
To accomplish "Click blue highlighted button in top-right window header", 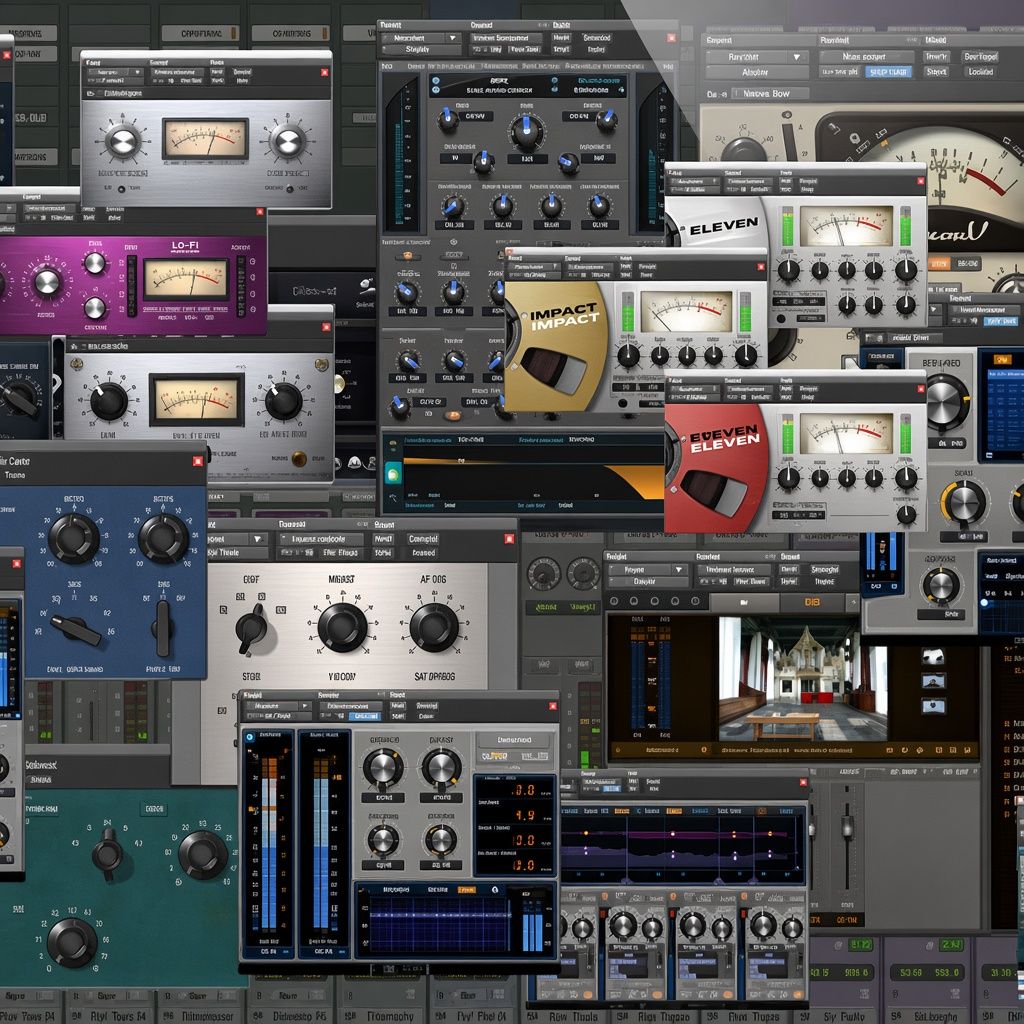I will [888, 72].
